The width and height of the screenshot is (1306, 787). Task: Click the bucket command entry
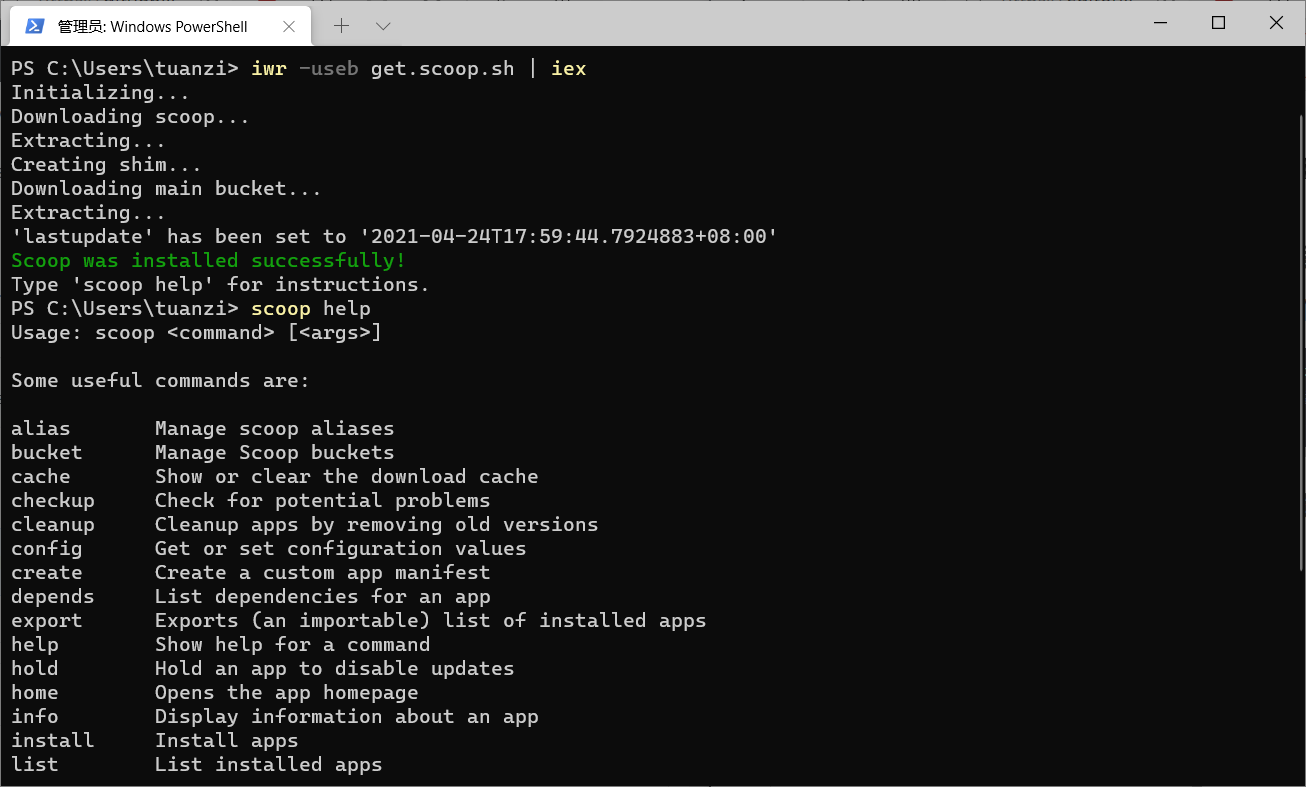click(x=46, y=452)
